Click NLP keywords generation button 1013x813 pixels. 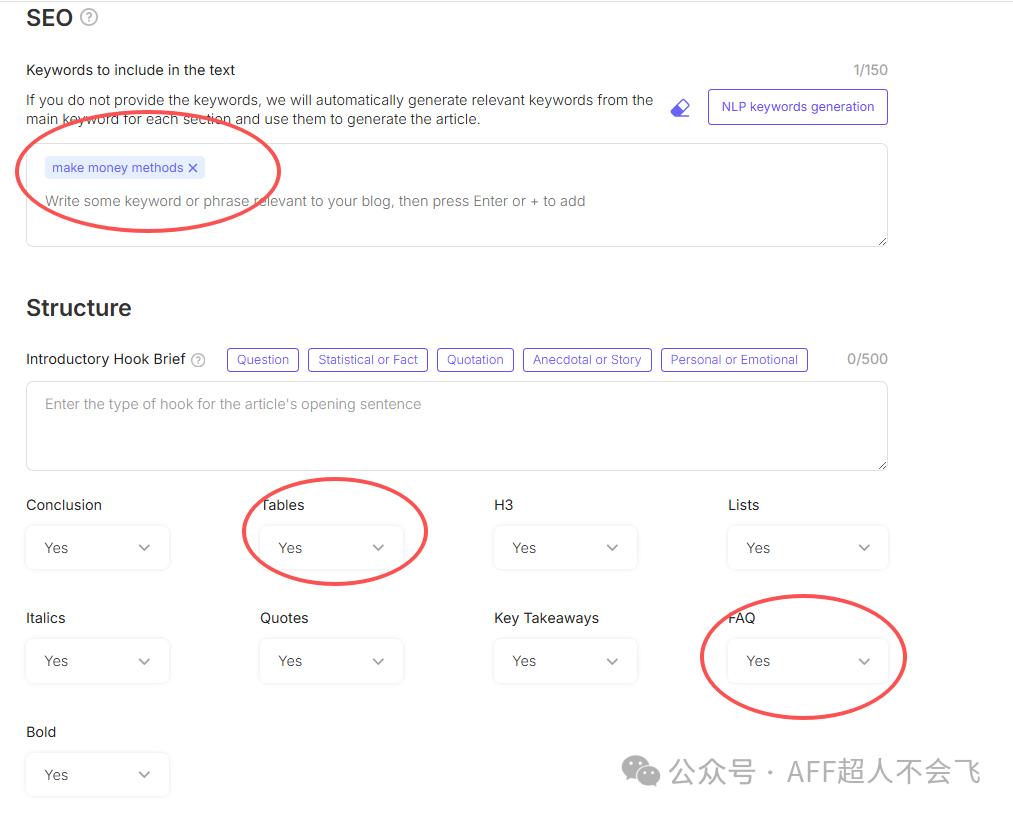[798, 107]
